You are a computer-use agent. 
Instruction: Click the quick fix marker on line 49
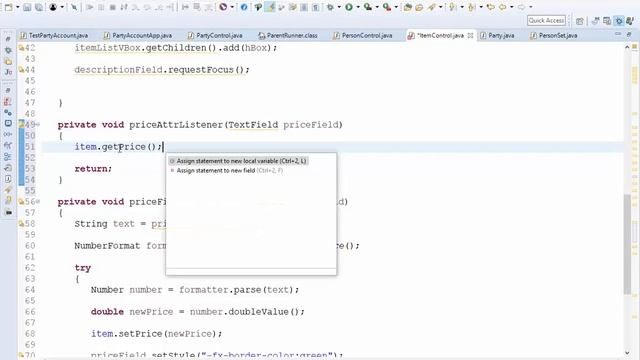[x=21, y=124]
